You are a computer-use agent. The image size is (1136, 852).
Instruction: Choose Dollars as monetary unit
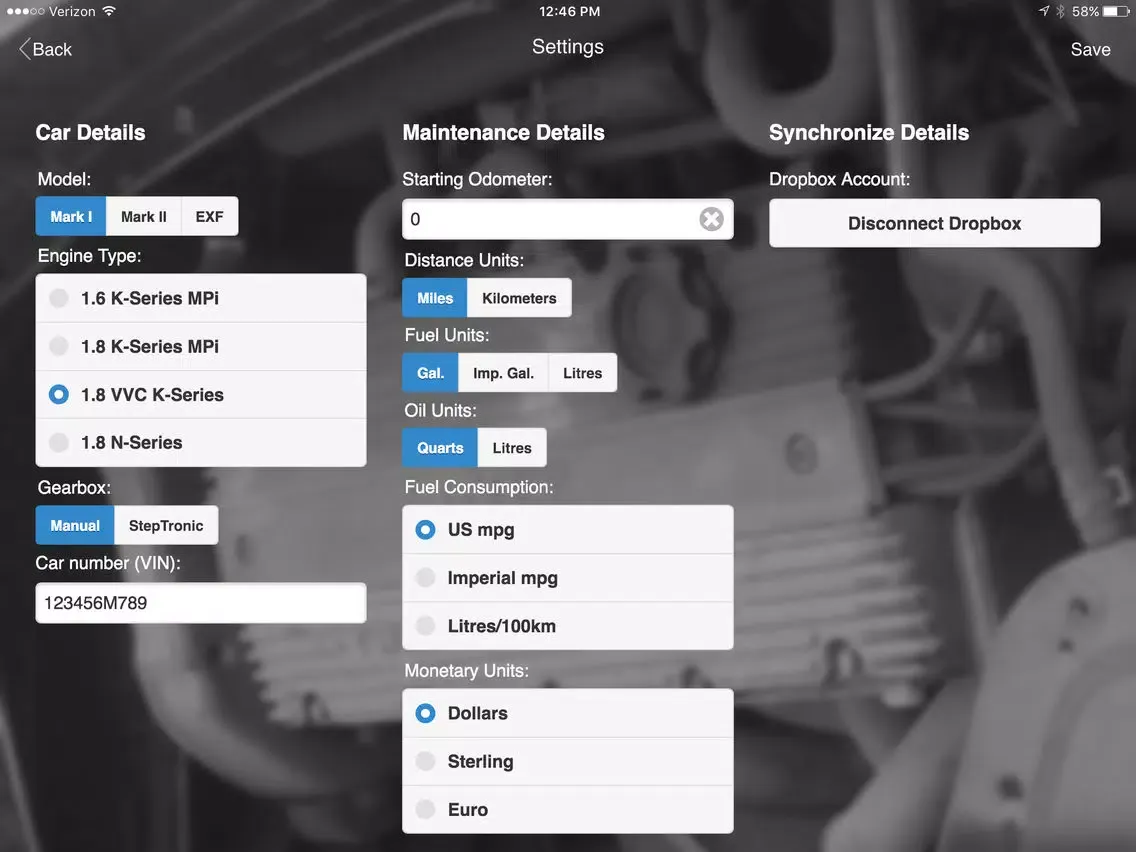(568, 713)
